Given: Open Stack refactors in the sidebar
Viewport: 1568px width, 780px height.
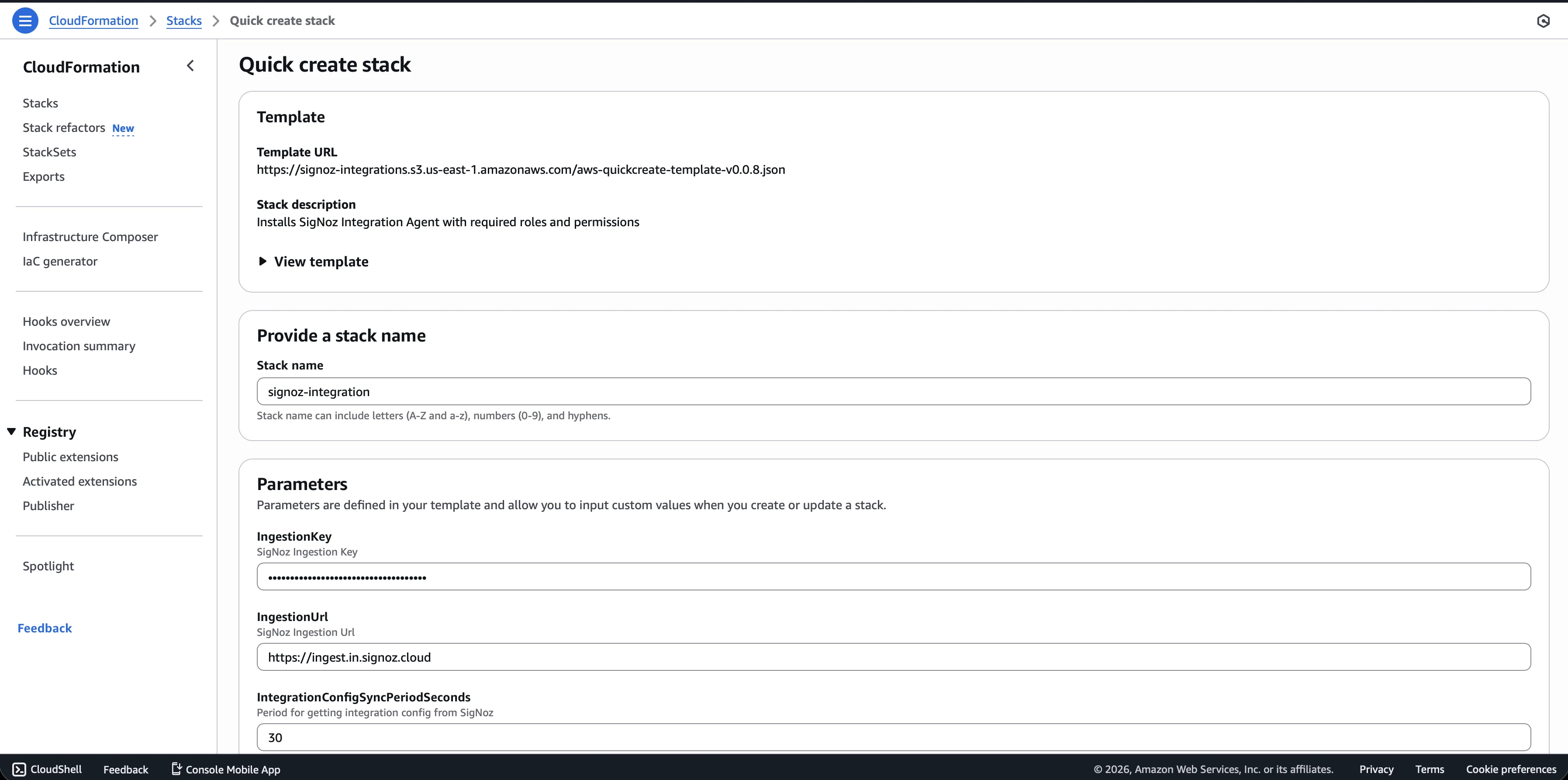Looking at the screenshot, I should (x=64, y=128).
